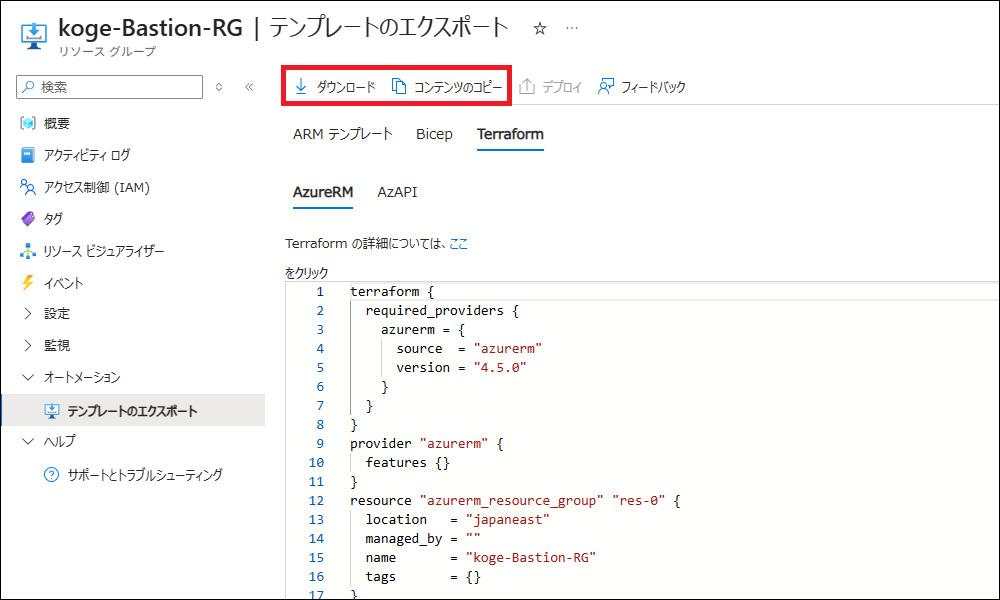Open 概要 in the sidebar

click(x=57, y=123)
